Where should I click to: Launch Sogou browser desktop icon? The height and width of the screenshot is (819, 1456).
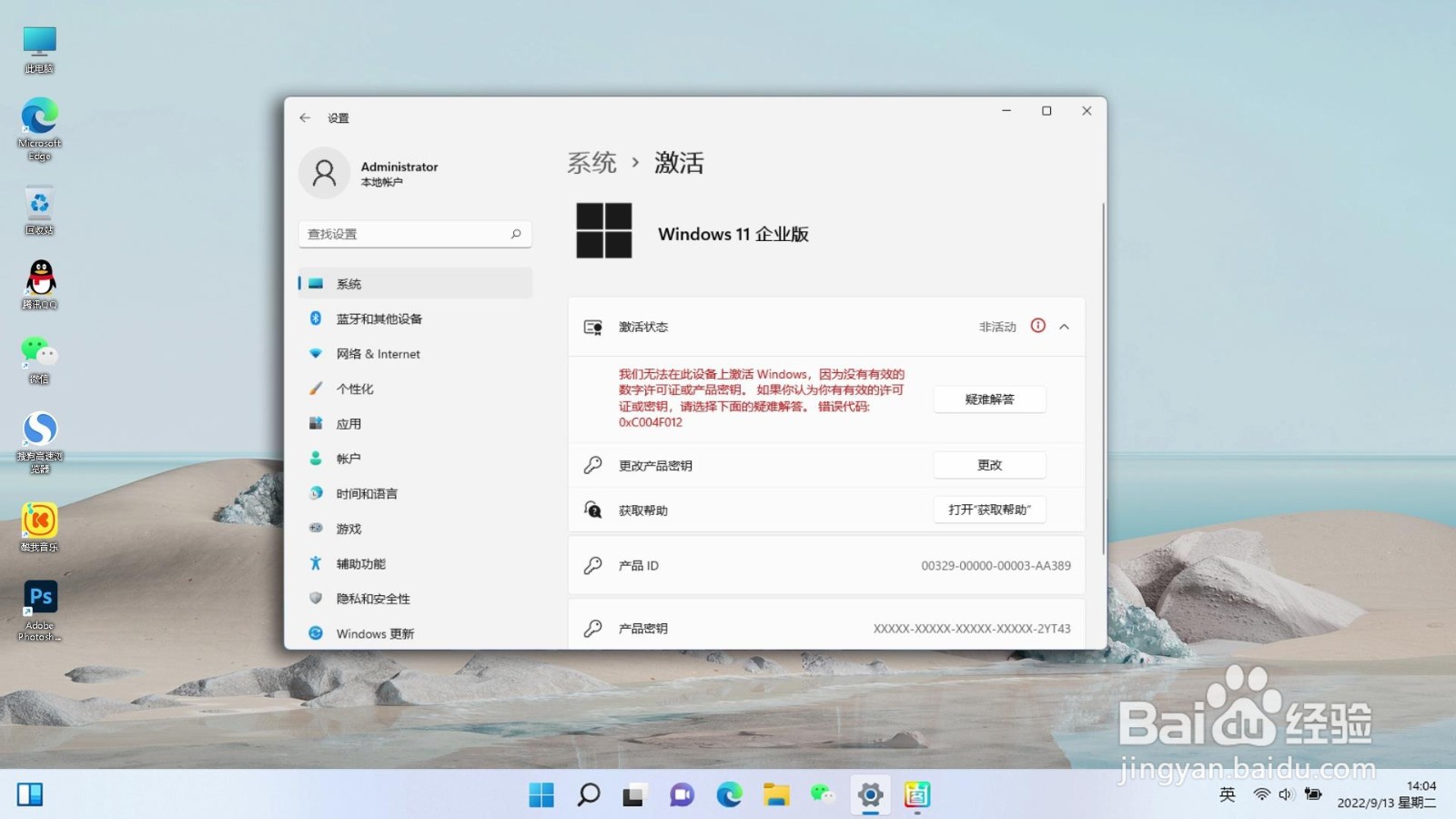(39, 442)
